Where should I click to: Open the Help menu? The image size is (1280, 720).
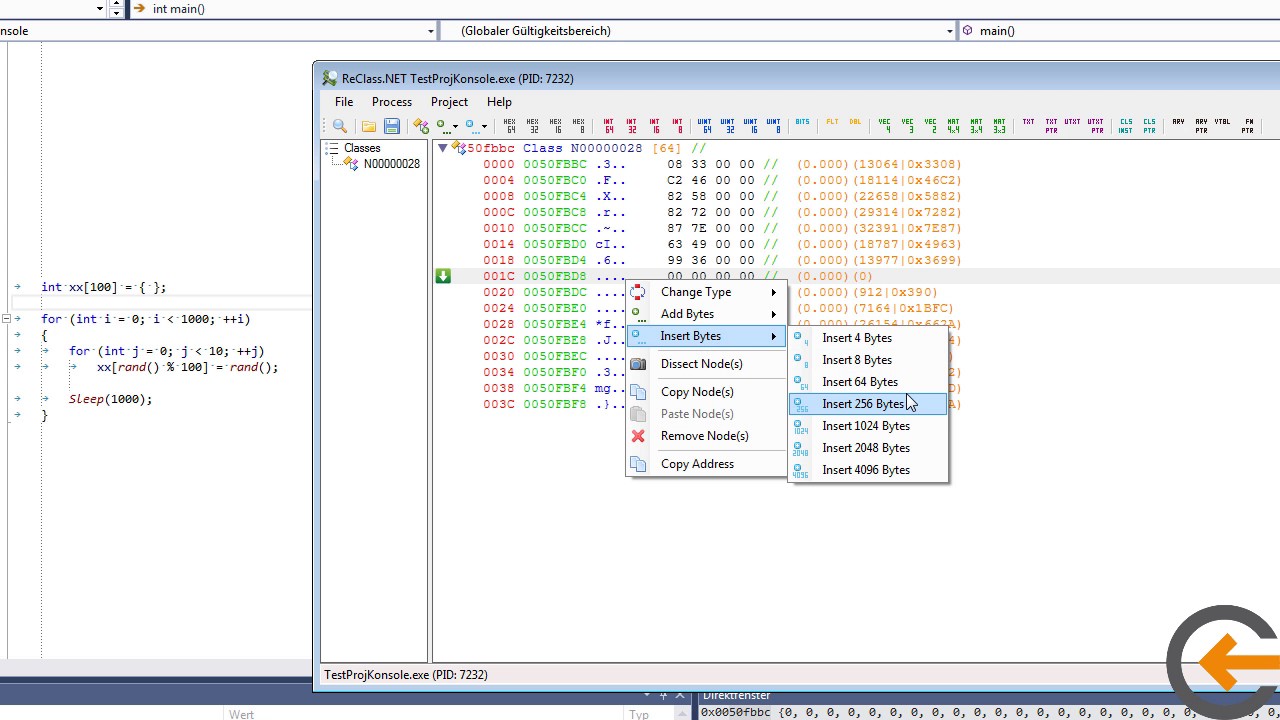click(x=499, y=102)
